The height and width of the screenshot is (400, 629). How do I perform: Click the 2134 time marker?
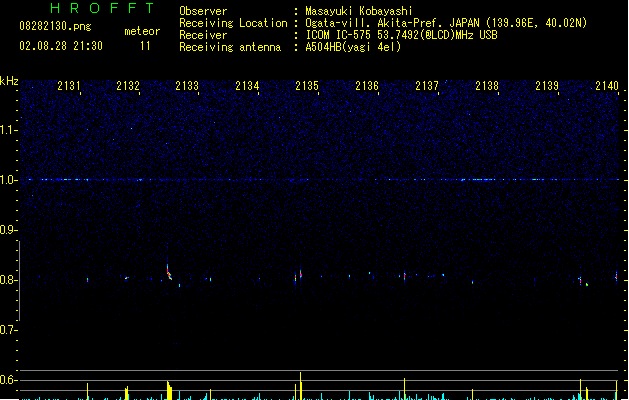point(247,86)
